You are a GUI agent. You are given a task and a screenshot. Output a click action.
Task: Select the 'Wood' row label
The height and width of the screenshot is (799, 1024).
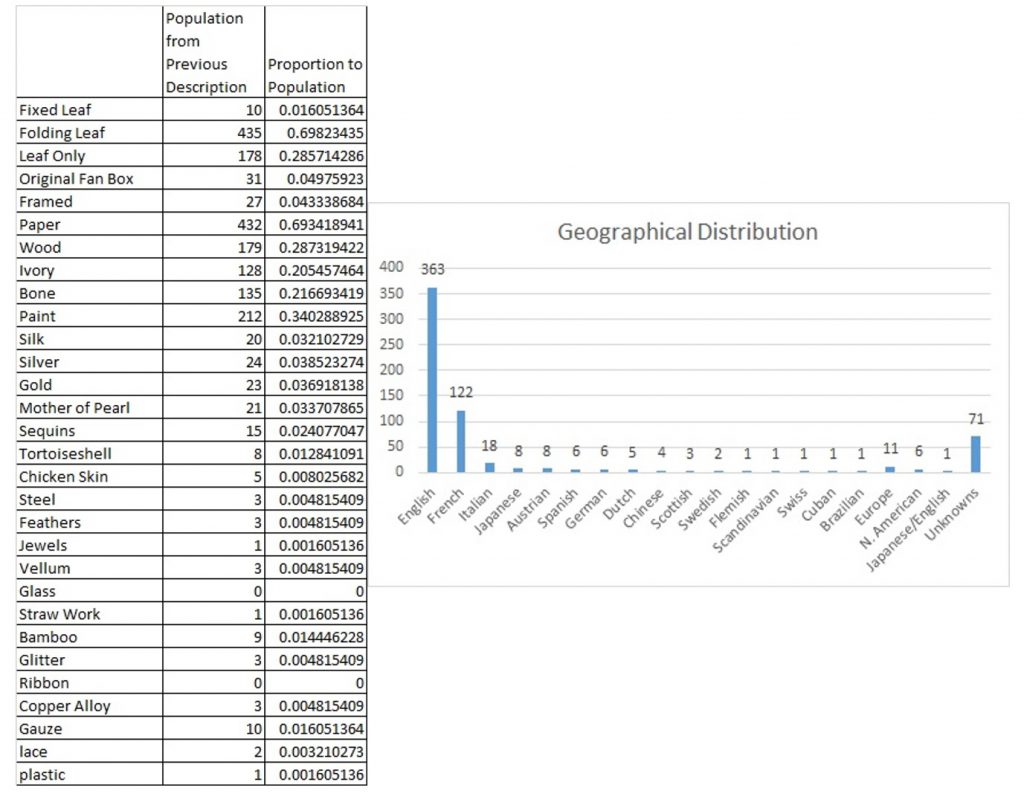(x=89, y=247)
